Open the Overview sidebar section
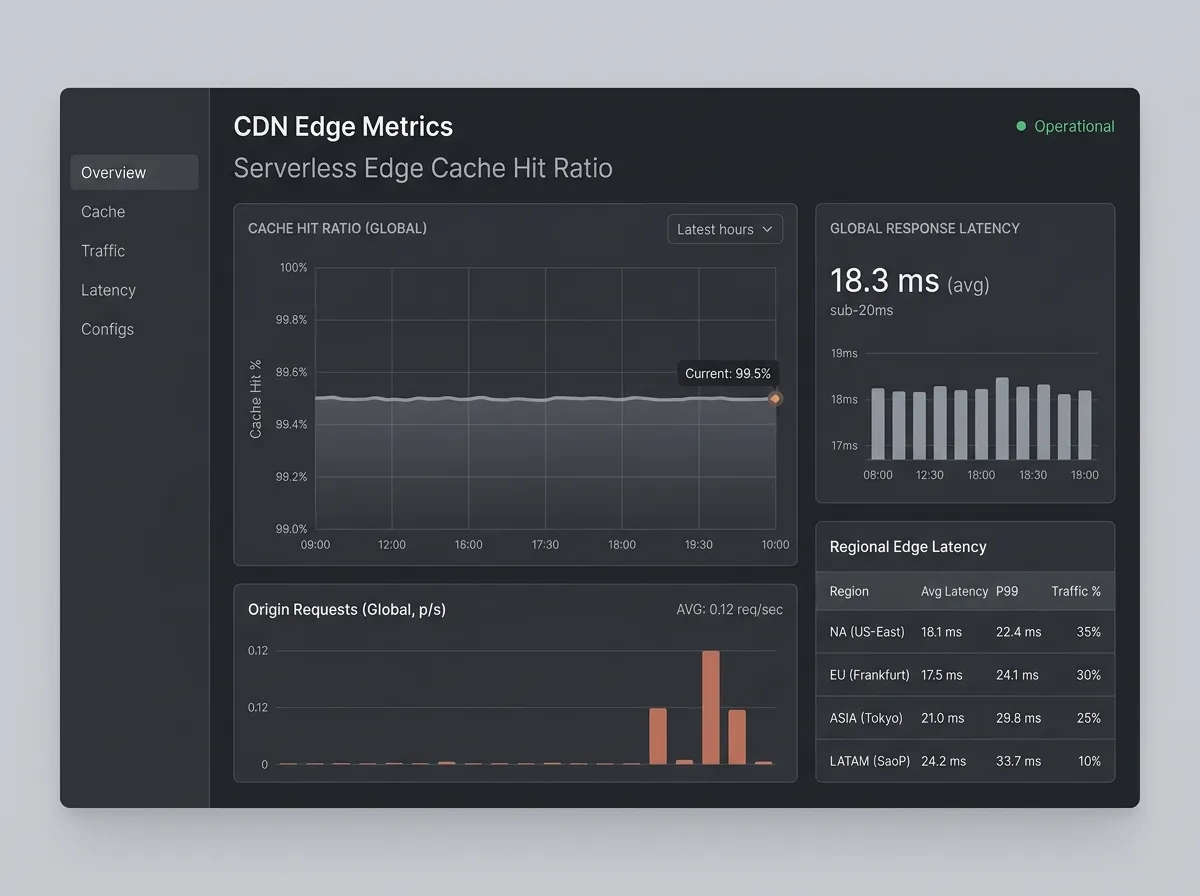 click(x=134, y=172)
